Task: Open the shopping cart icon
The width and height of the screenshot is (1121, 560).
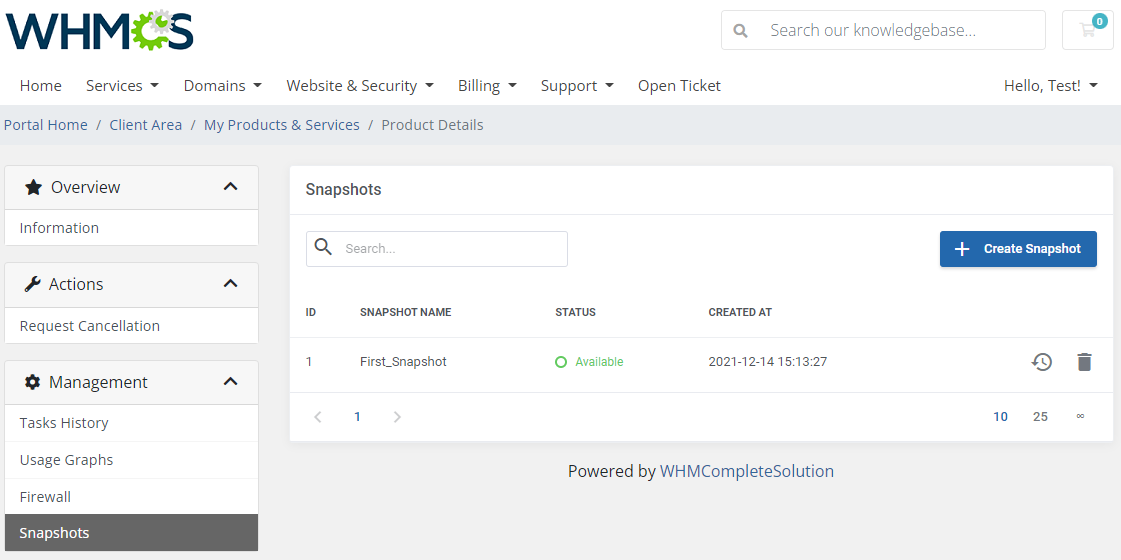Action: (1087, 30)
